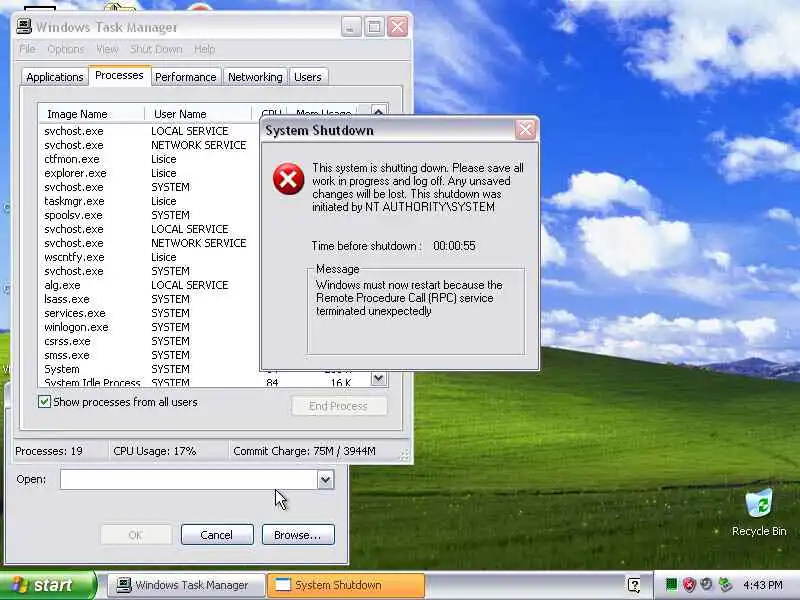This screenshot has width=800, height=600.
Task: Click Cancel in the Run dialog
Action: [x=217, y=535]
